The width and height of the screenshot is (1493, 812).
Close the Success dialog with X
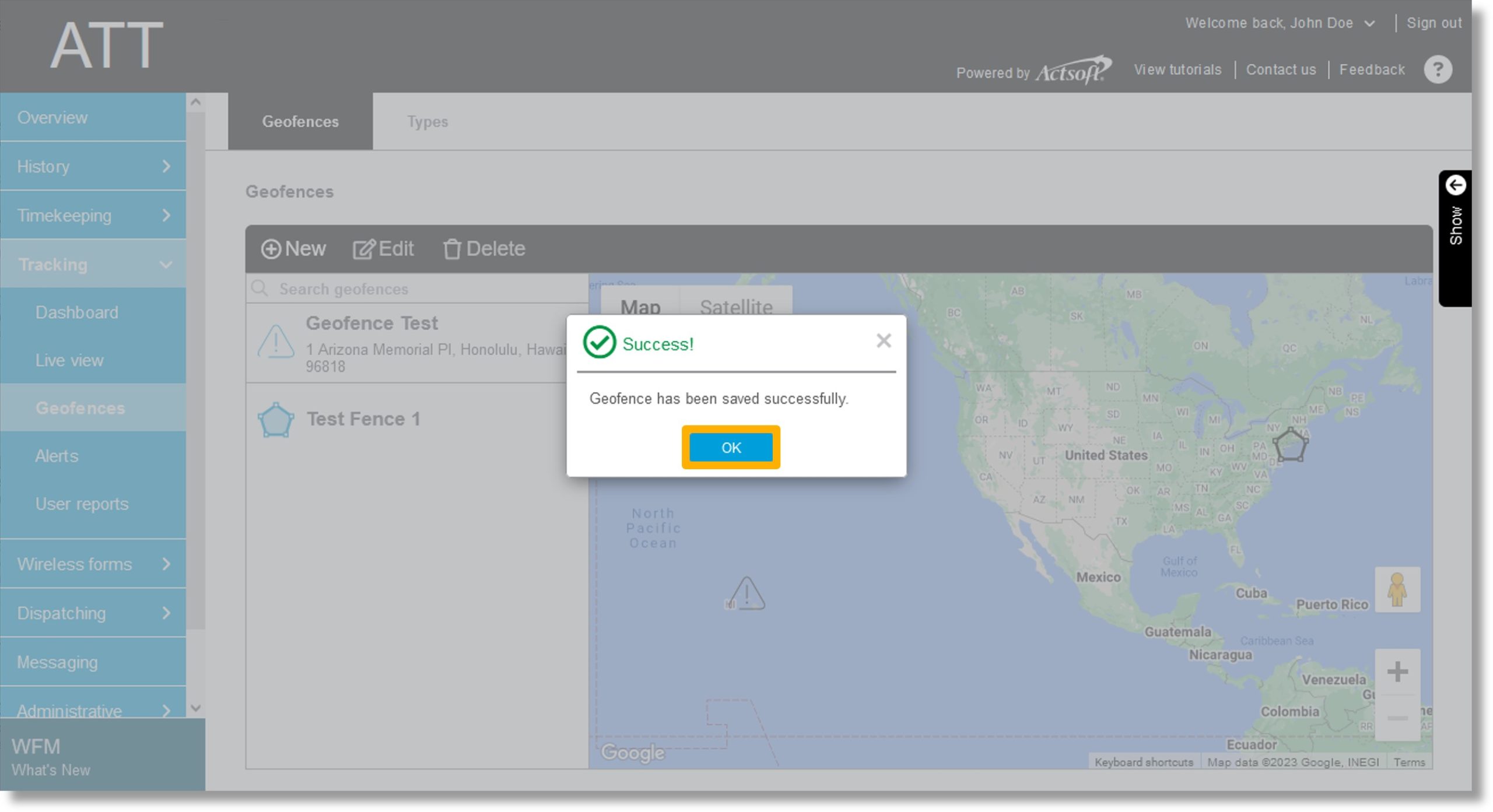point(884,340)
